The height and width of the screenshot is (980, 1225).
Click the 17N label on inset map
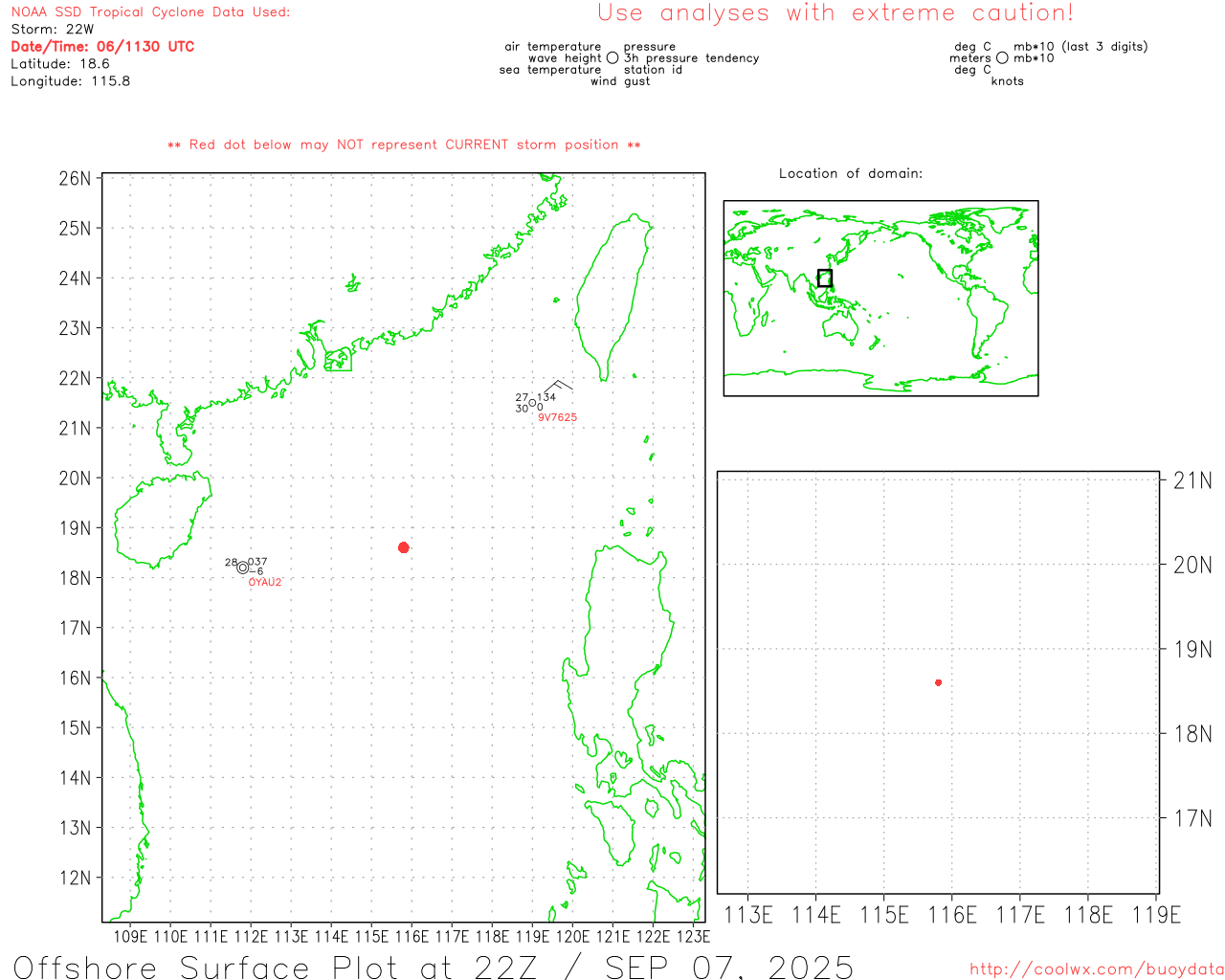[x=1192, y=818]
